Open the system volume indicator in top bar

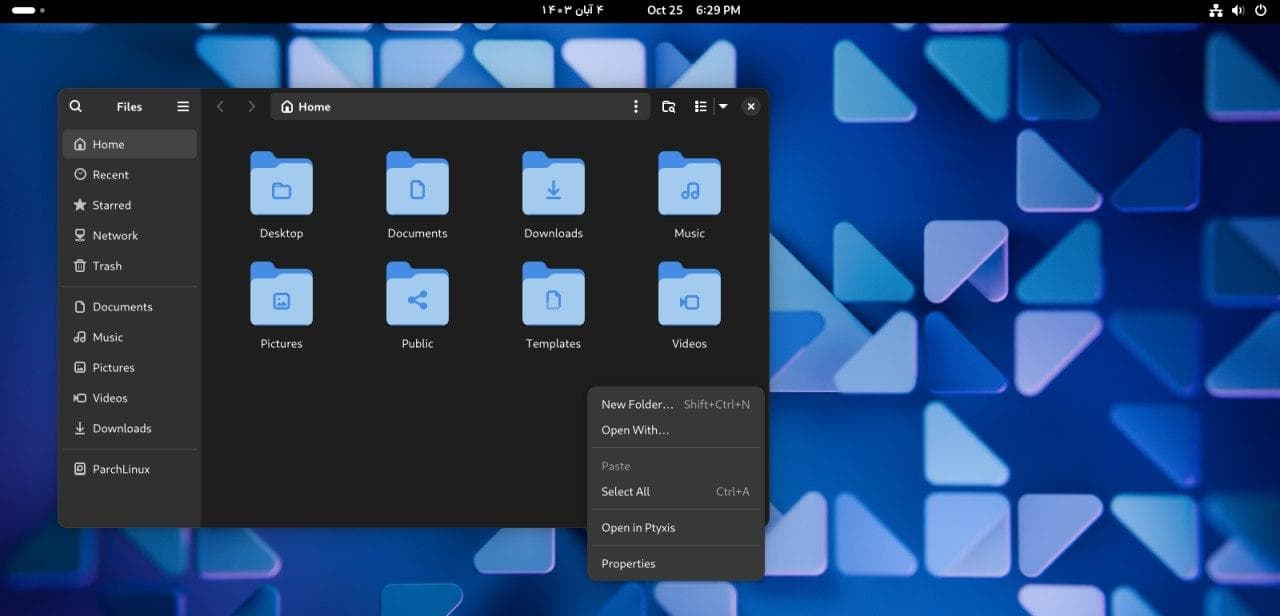[1237, 10]
